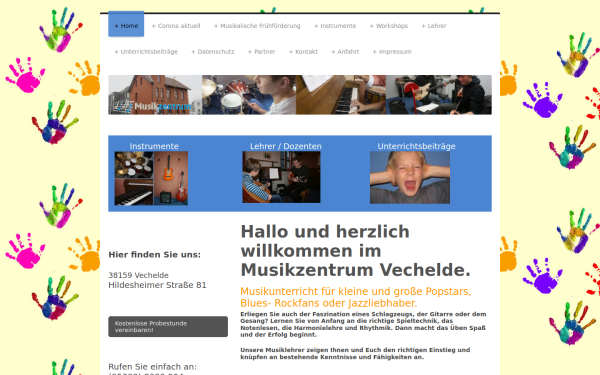Click the orange 'Musikunterricht für kleine und große Popstars' subtitle
This screenshot has width=600, height=375.
coord(356,297)
